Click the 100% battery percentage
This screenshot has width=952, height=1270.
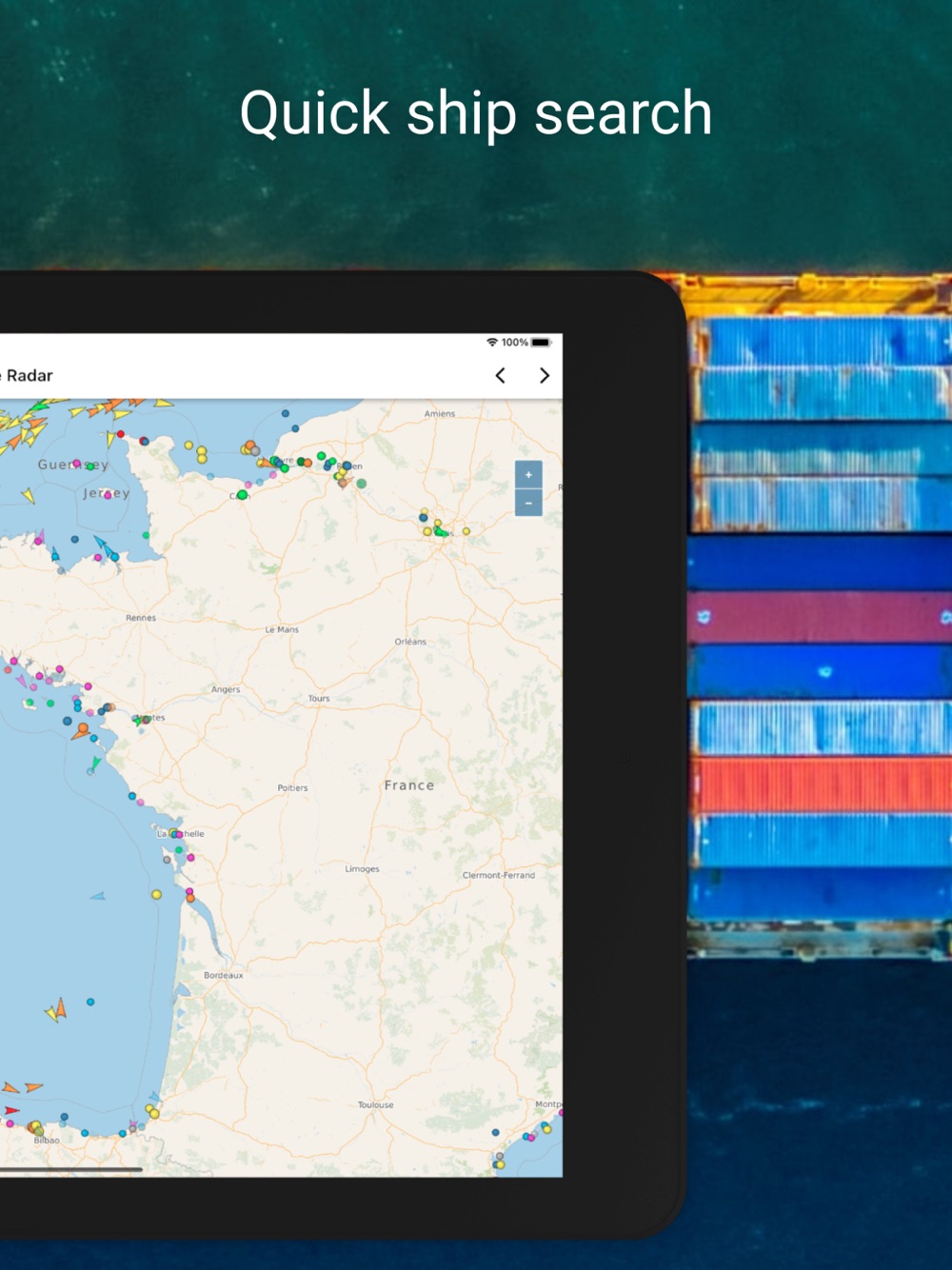(515, 342)
